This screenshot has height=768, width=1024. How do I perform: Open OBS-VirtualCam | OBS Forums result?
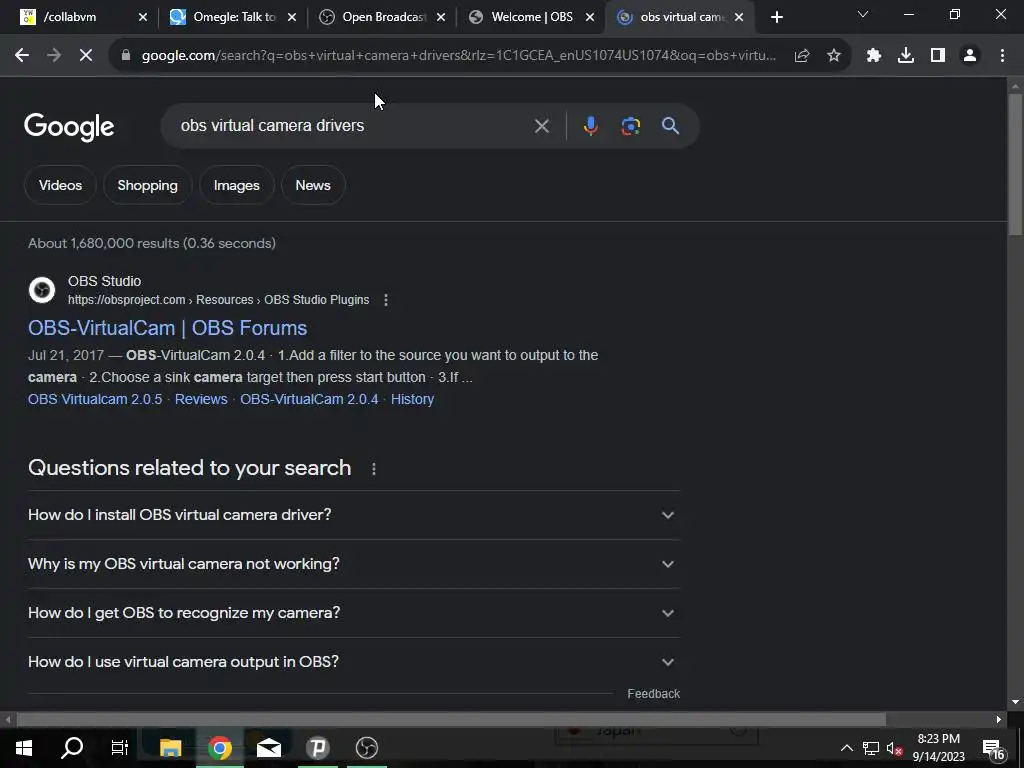(x=167, y=328)
